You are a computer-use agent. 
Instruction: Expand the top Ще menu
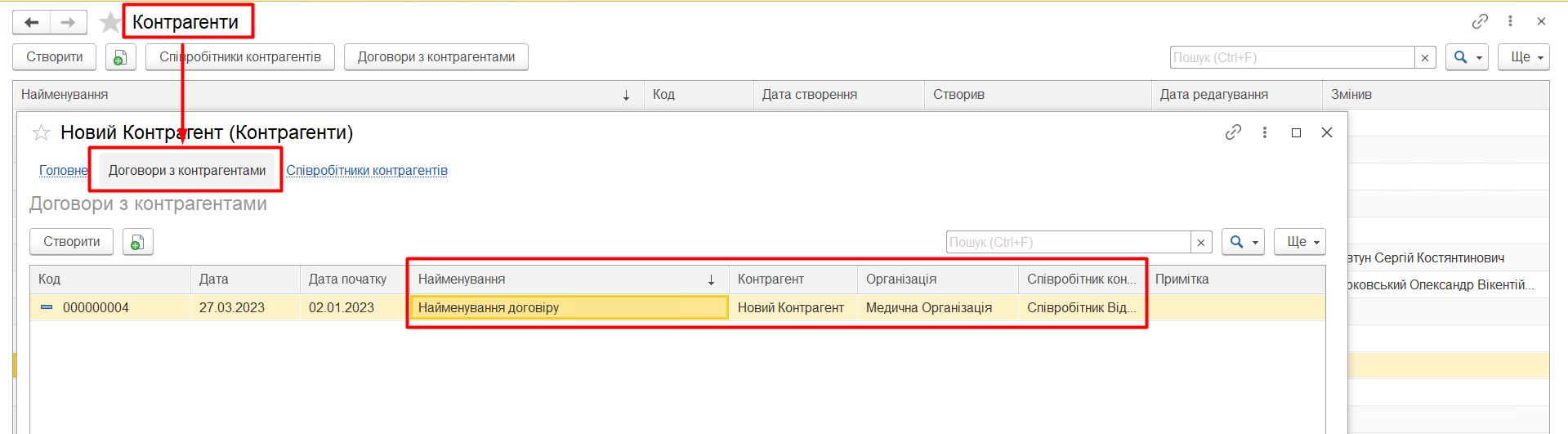point(1523,57)
